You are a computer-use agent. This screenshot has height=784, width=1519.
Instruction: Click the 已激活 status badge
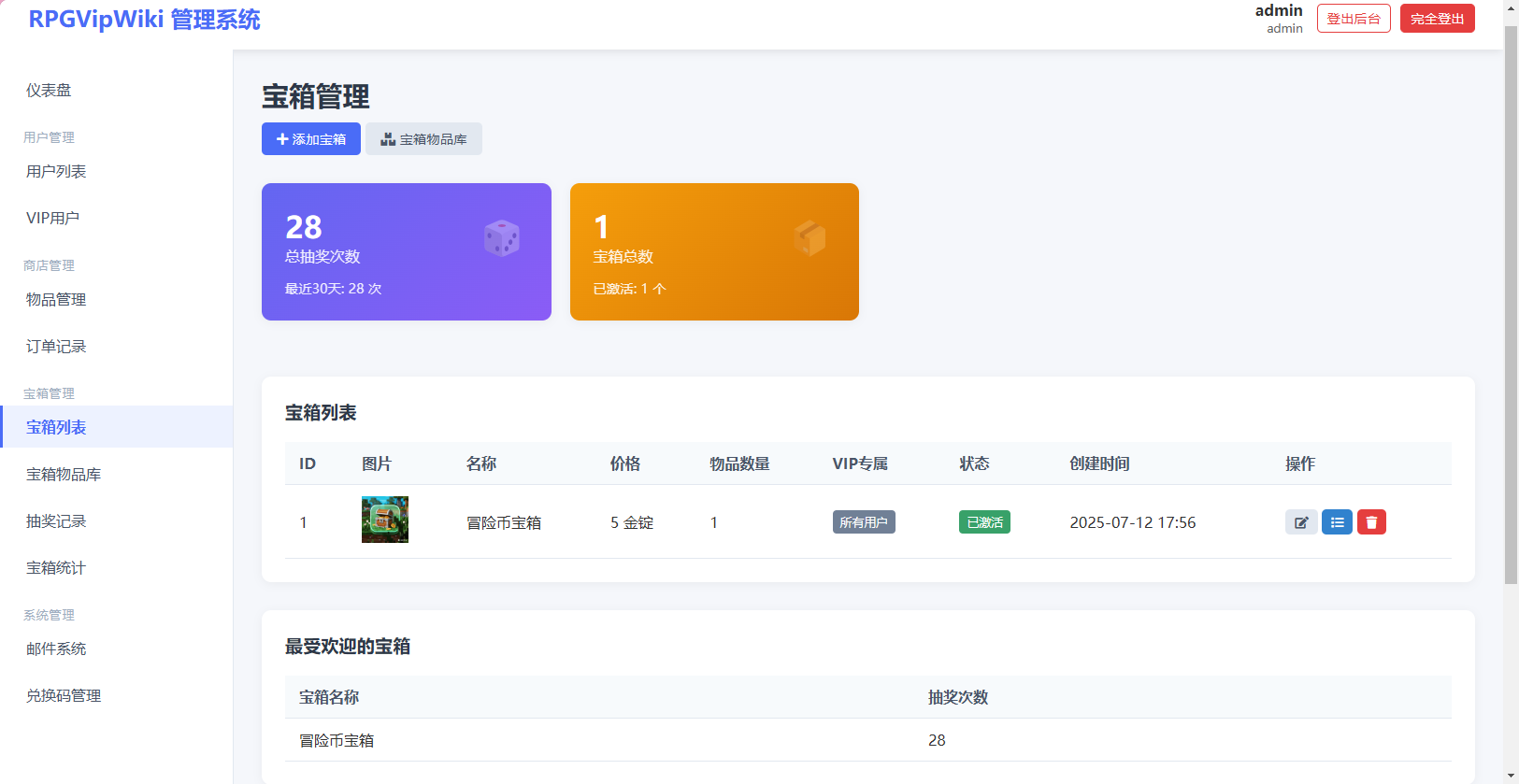click(x=984, y=522)
